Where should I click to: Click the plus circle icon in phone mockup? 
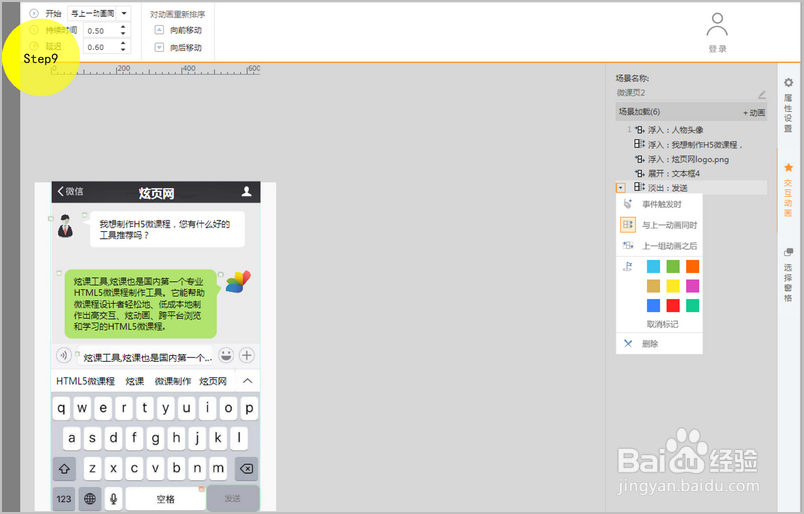[x=247, y=355]
